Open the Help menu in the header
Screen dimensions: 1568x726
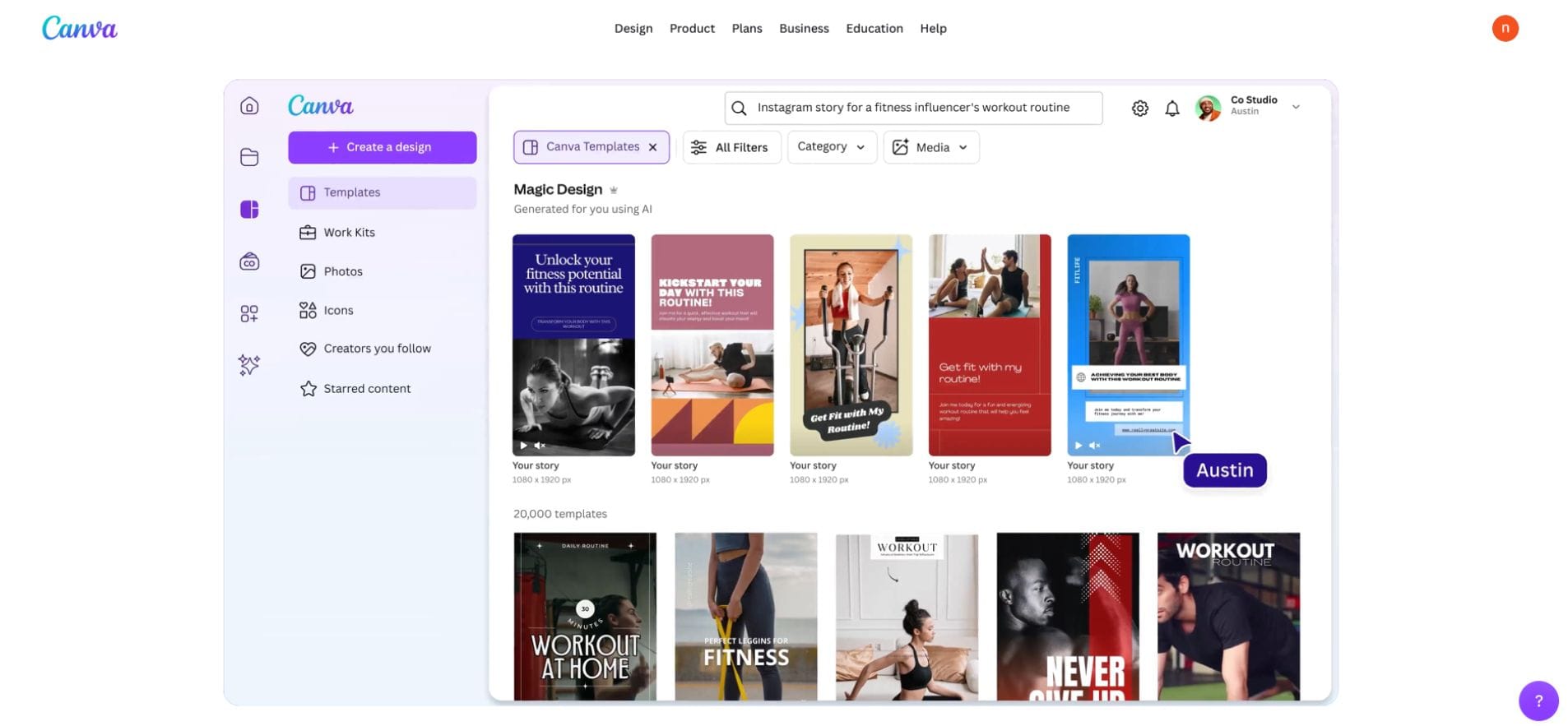pyautogui.click(x=932, y=28)
